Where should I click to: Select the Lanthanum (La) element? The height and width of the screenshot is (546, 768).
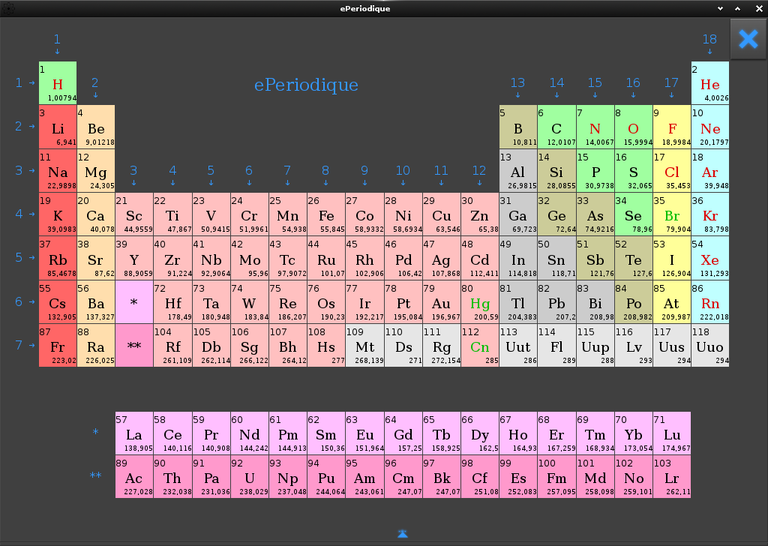tap(134, 434)
